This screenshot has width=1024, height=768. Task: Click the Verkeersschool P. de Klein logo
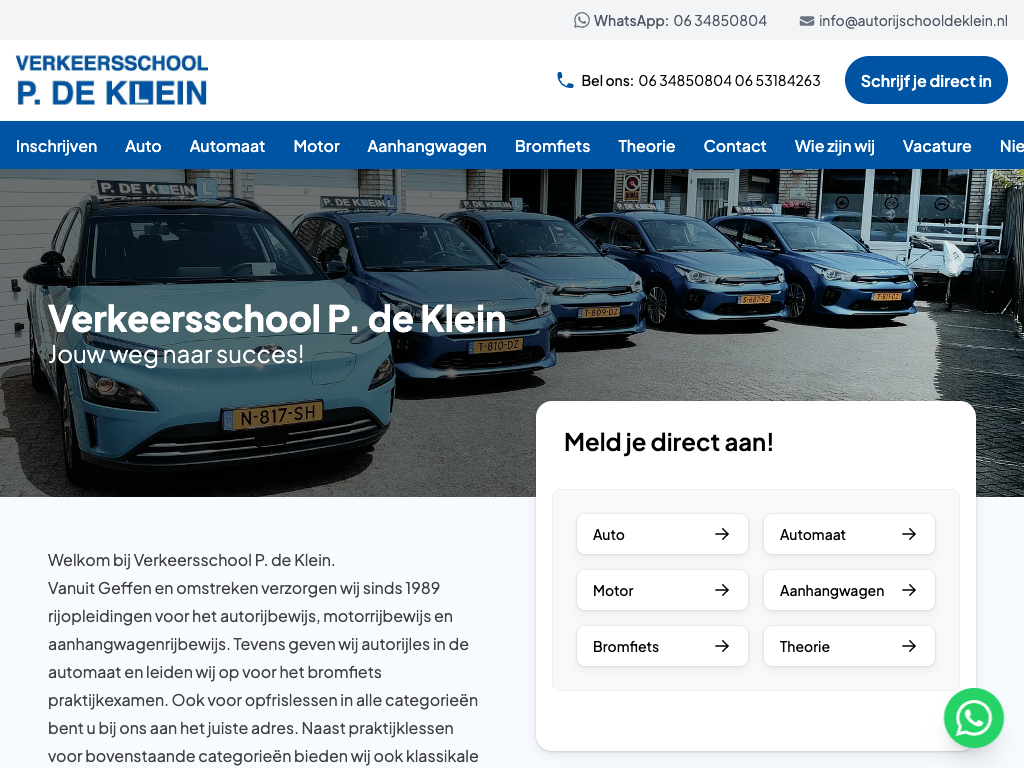click(x=112, y=80)
